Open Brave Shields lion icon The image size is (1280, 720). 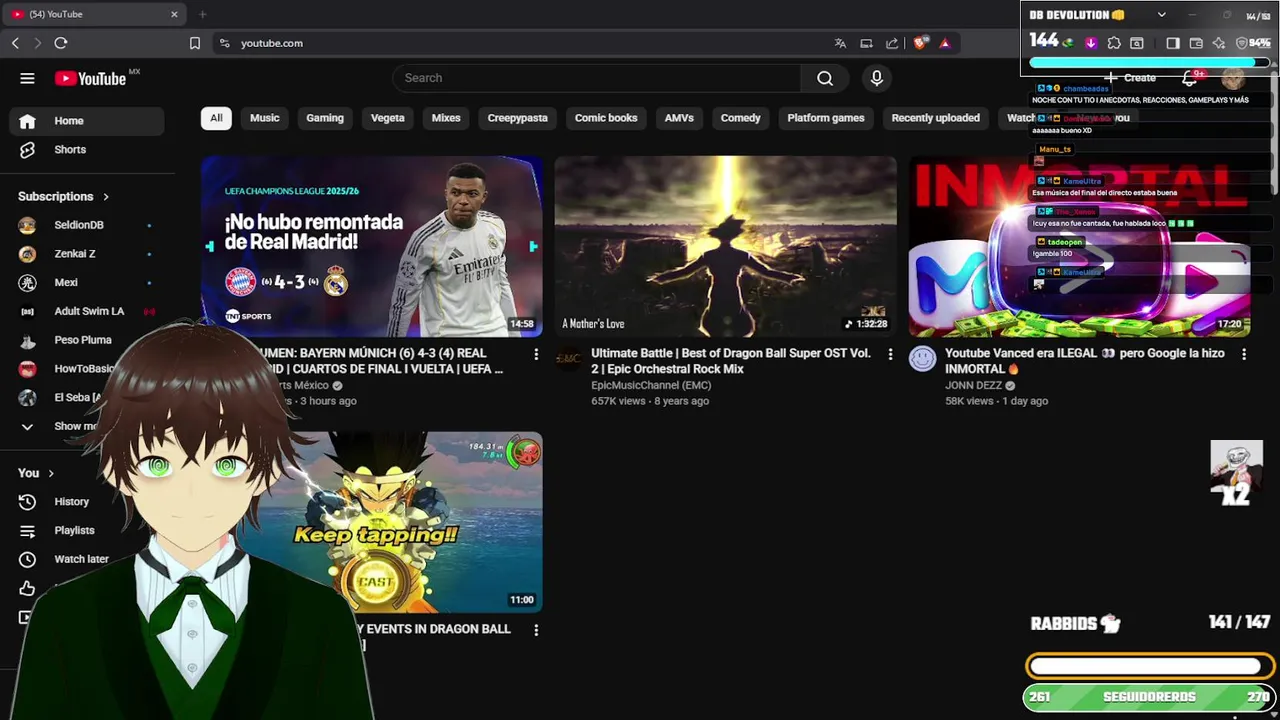click(920, 43)
